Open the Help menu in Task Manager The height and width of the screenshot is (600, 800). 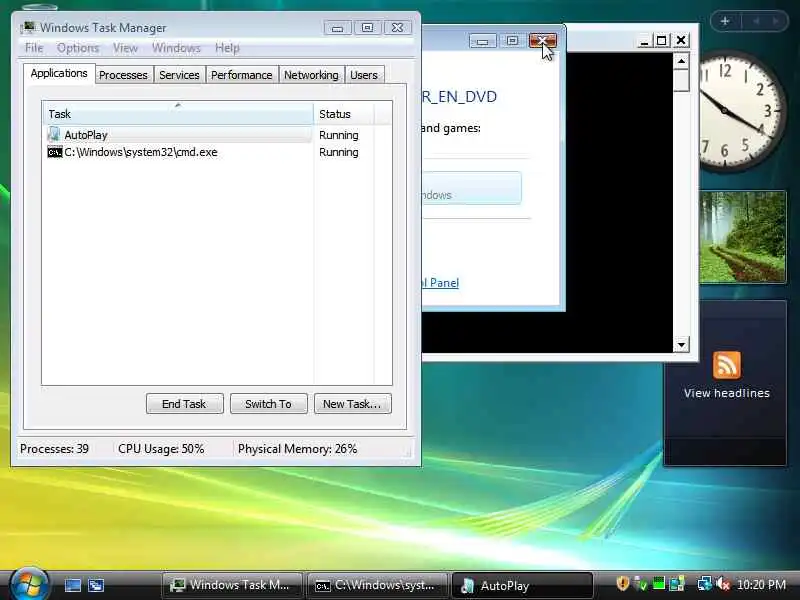click(x=227, y=48)
